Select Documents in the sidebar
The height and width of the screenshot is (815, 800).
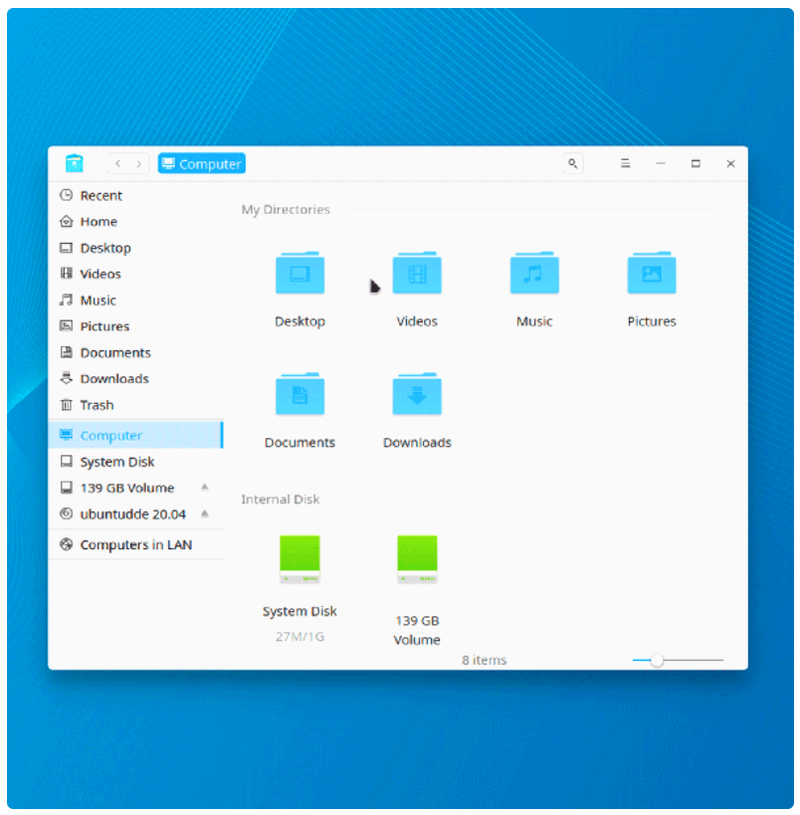[x=136, y=352]
